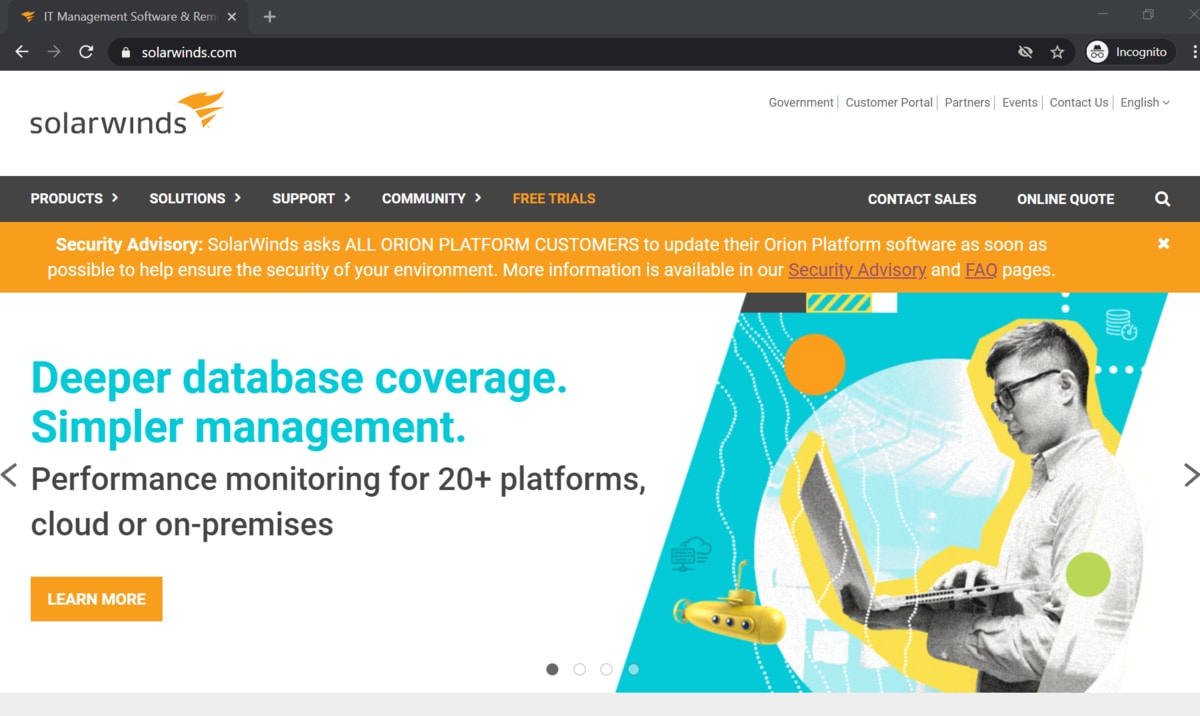
Task: Click the third-party cookie blocked eye icon
Action: click(1025, 52)
